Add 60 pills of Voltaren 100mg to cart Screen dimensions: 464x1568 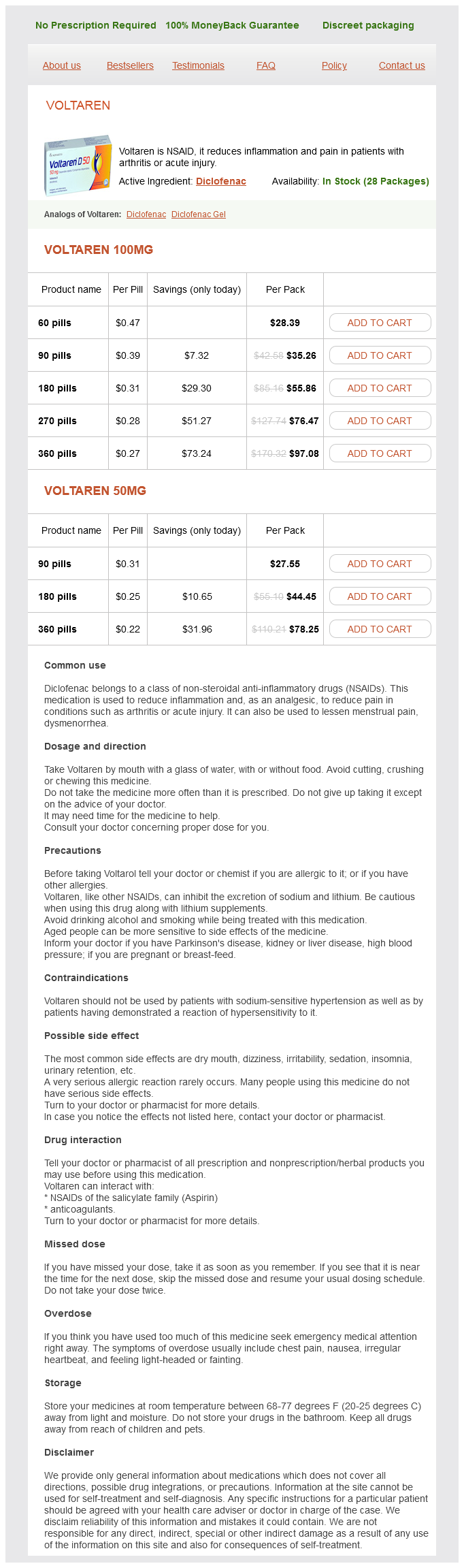[380, 323]
